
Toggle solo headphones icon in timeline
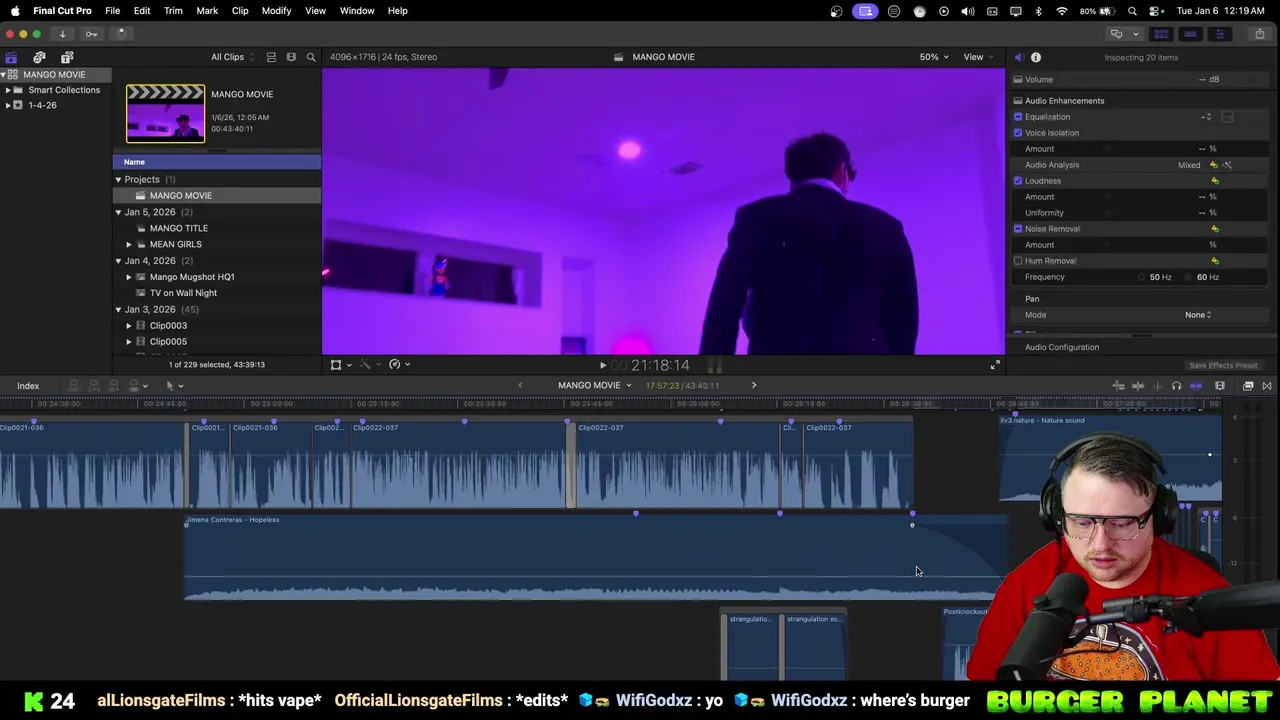point(1176,386)
